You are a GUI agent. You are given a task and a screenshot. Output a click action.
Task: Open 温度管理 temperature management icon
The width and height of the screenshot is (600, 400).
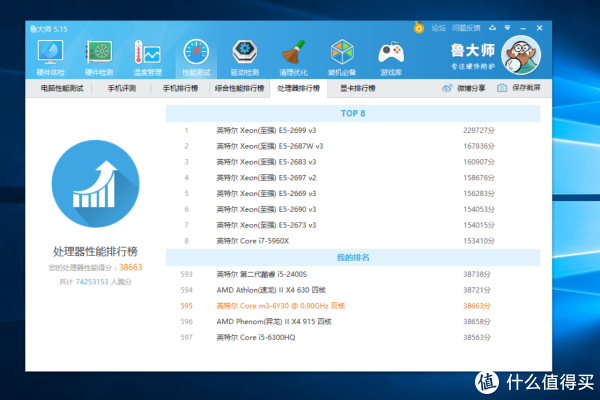coord(148,57)
